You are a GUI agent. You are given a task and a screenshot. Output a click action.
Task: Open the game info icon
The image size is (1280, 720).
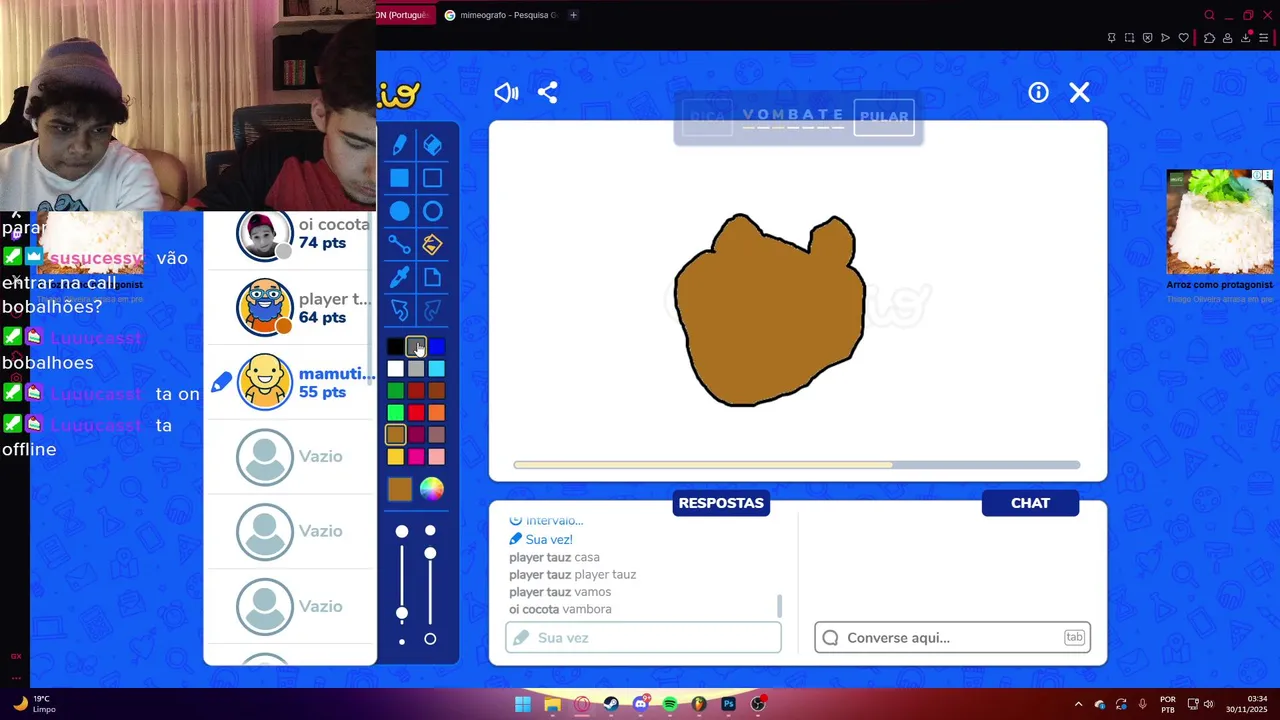point(1038,93)
